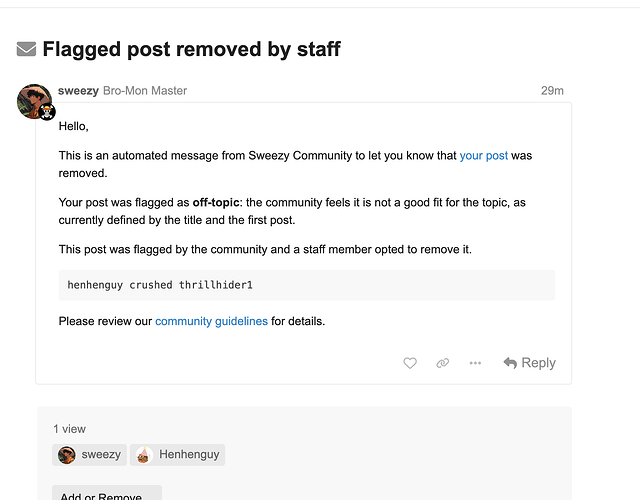
Task: Open the sweezy username in post header
Action: pos(78,90)
